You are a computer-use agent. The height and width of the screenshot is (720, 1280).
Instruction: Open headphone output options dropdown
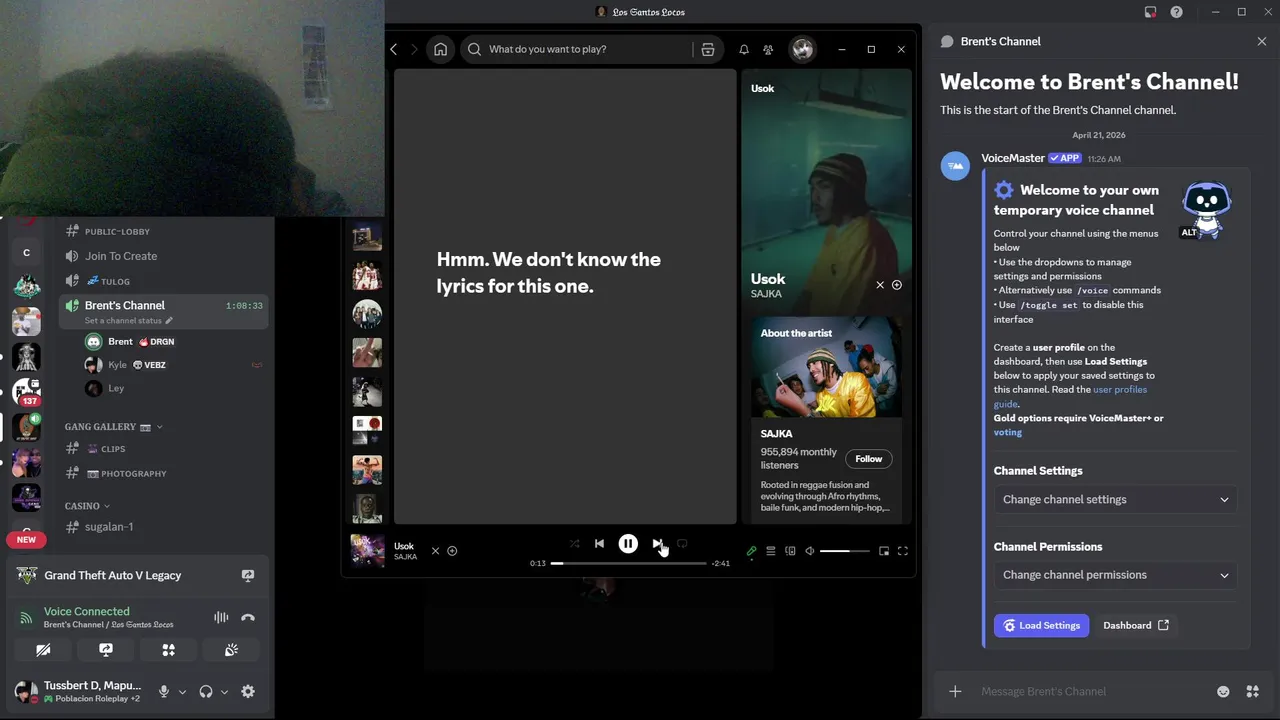click(224, 691)
